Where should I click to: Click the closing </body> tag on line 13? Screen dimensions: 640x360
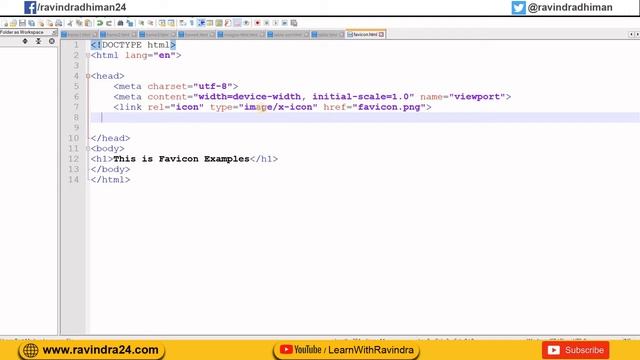110,169
